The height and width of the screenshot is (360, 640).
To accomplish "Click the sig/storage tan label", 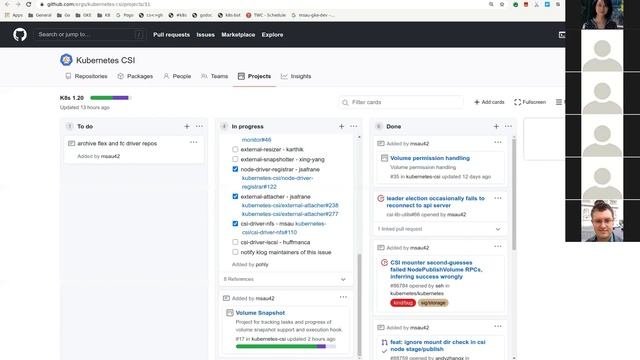I will [433, 303].
